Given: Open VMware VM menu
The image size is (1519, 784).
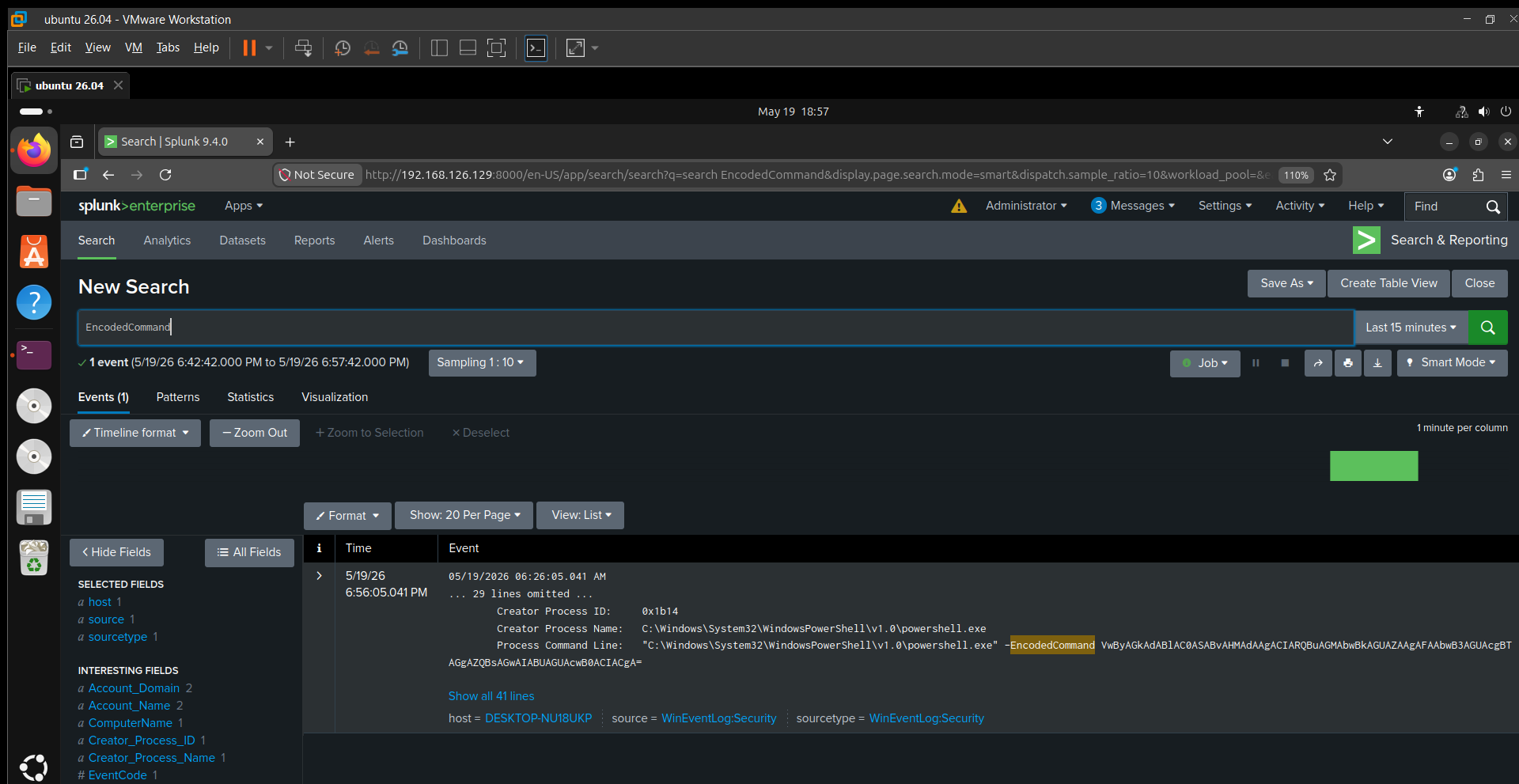Looking at the screenshot, I should click(x=134, y=47).
